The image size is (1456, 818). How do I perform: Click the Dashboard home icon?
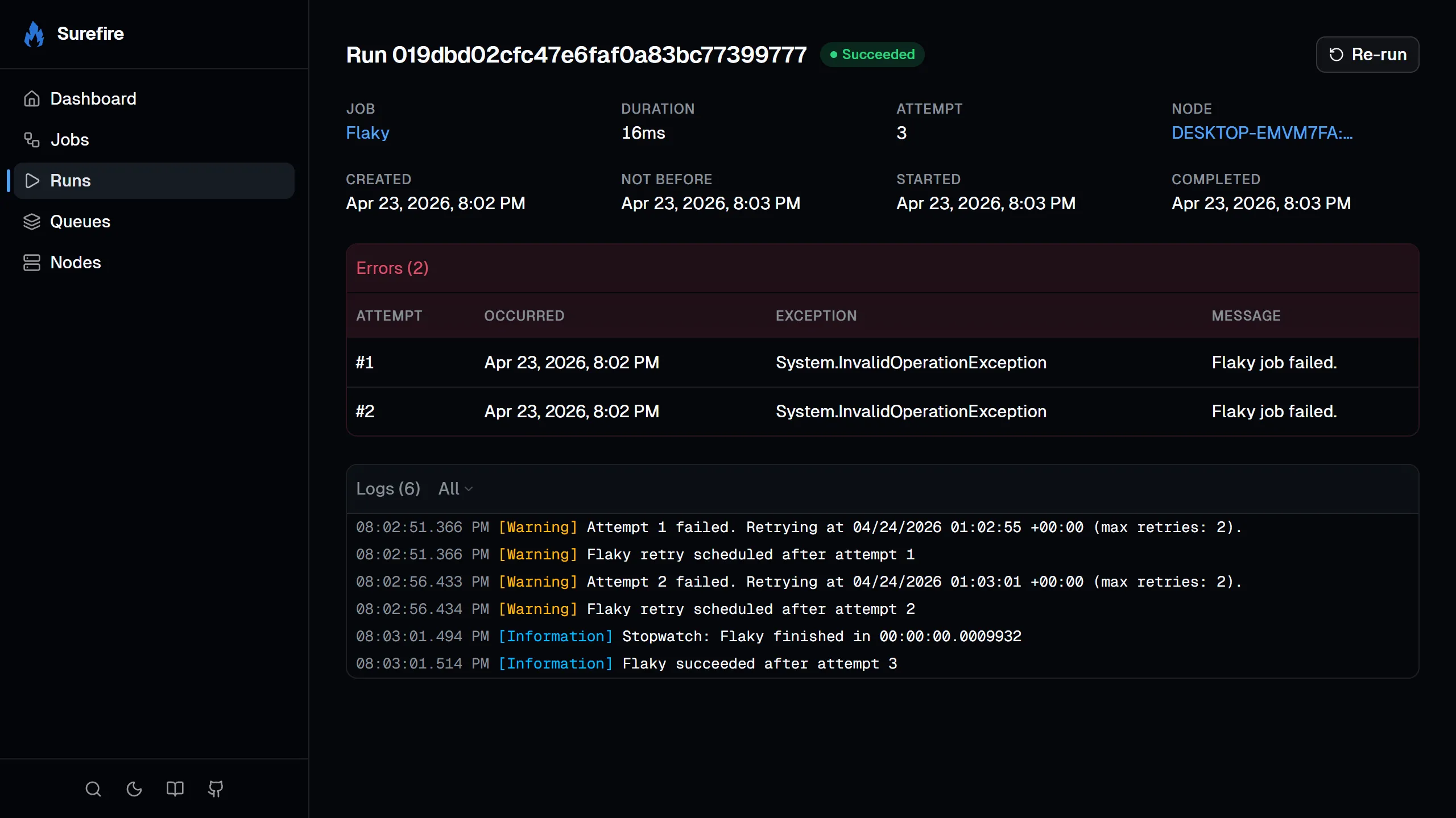click(32, 99)
